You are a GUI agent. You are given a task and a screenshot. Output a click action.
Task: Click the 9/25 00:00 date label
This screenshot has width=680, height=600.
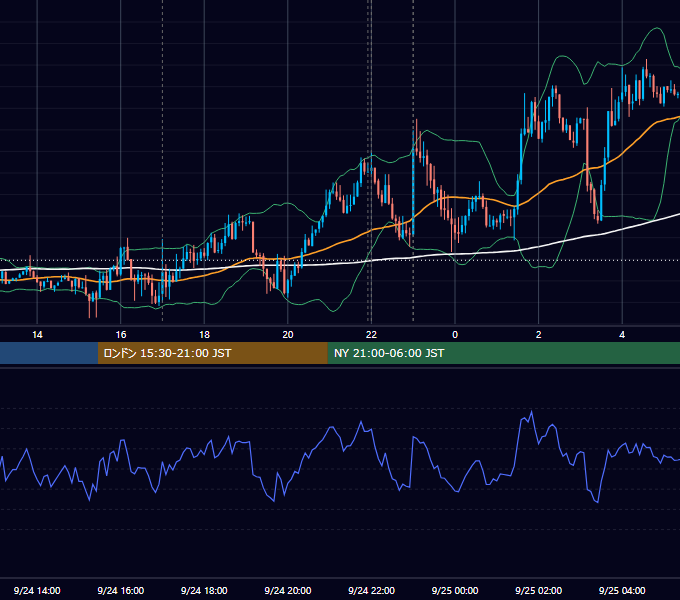click(x=455, y=590)
